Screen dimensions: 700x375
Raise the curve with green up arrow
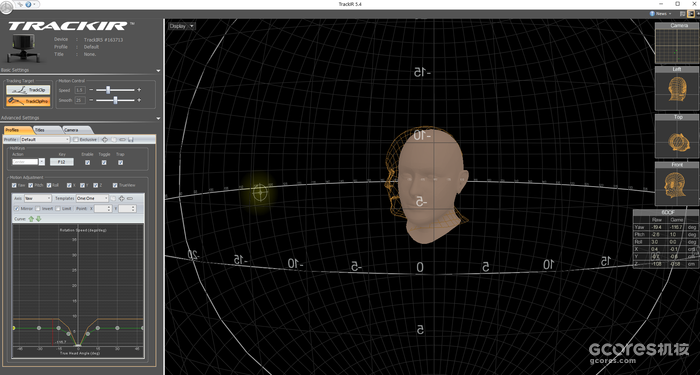31,219
